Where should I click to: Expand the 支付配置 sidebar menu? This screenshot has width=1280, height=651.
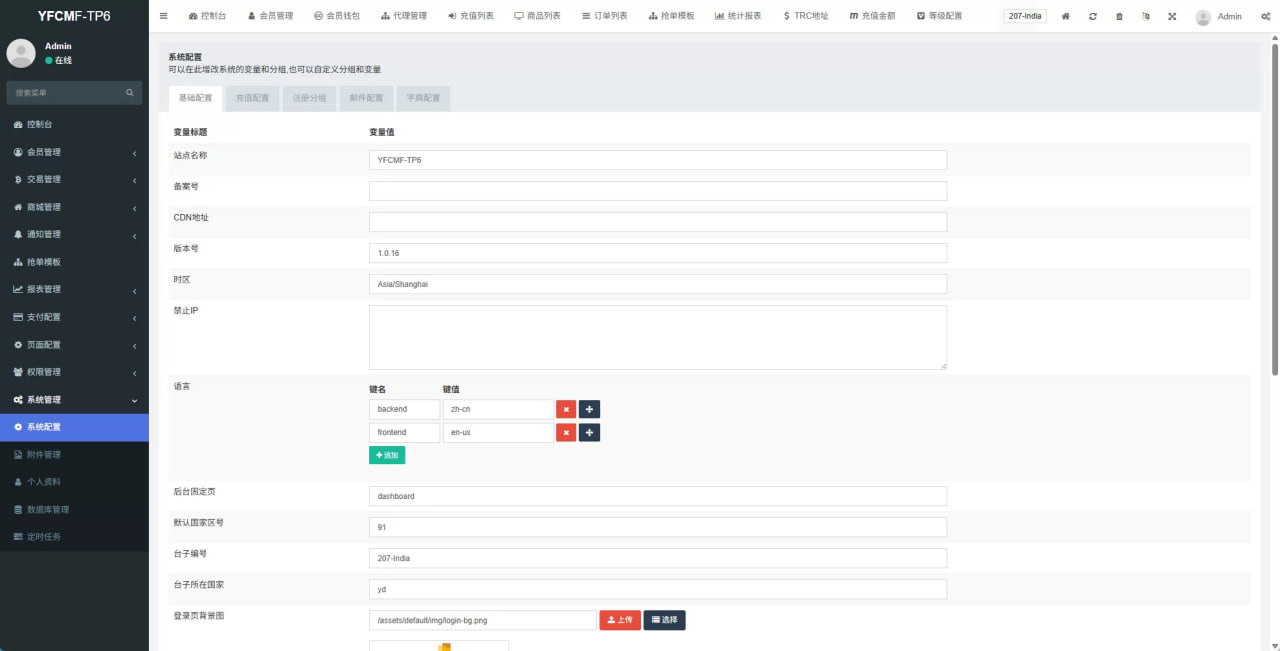pyautogui.click(x=74, y=317)
